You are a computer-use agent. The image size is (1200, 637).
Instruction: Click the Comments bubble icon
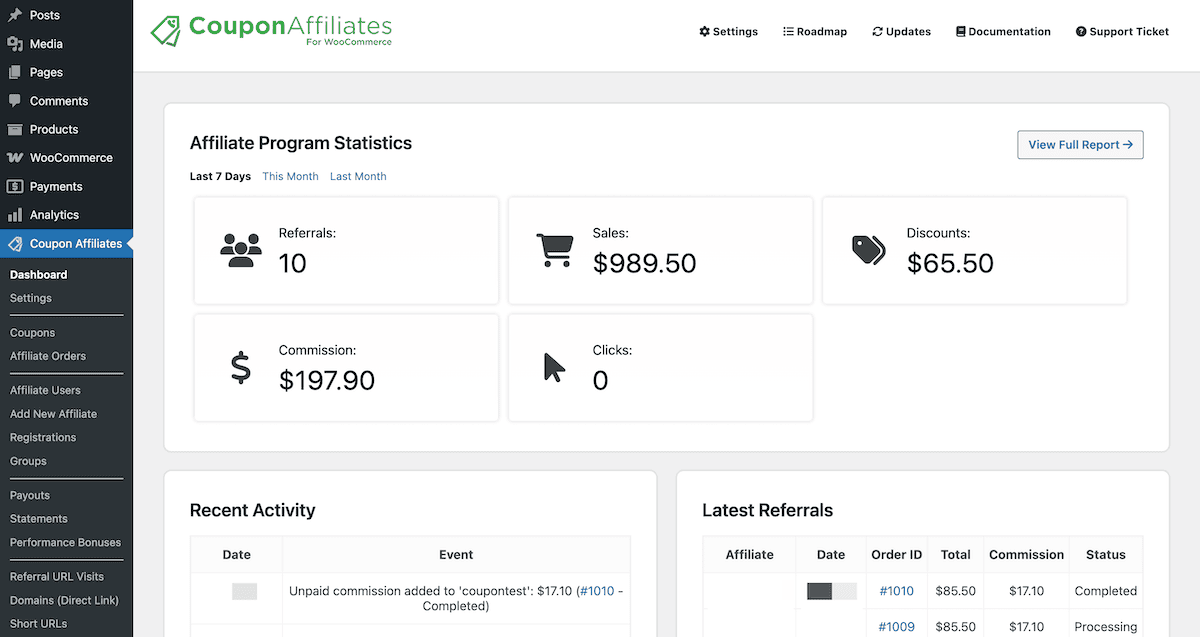click(15, 101)
